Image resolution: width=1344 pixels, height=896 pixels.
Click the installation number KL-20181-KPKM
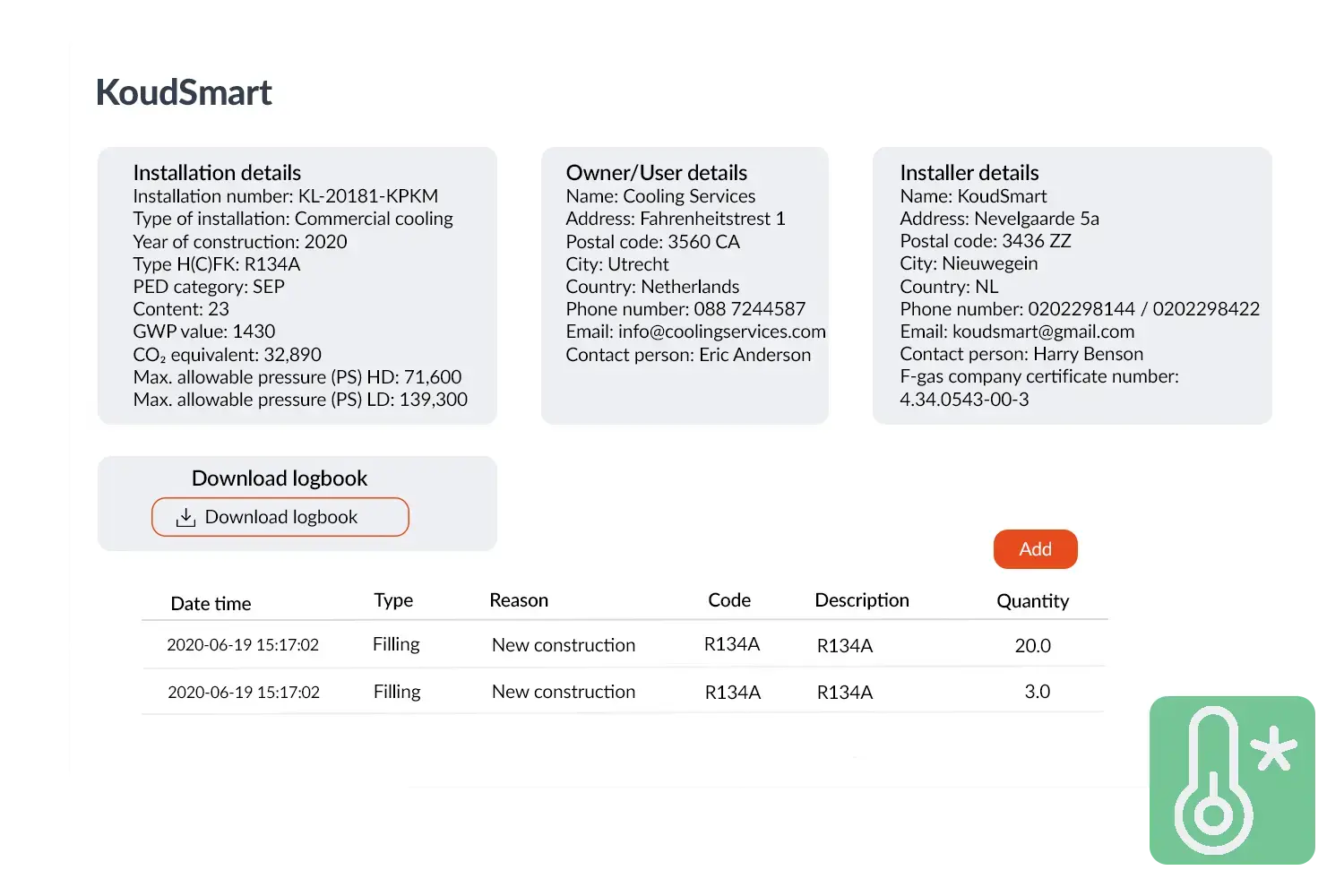(368, 196)
